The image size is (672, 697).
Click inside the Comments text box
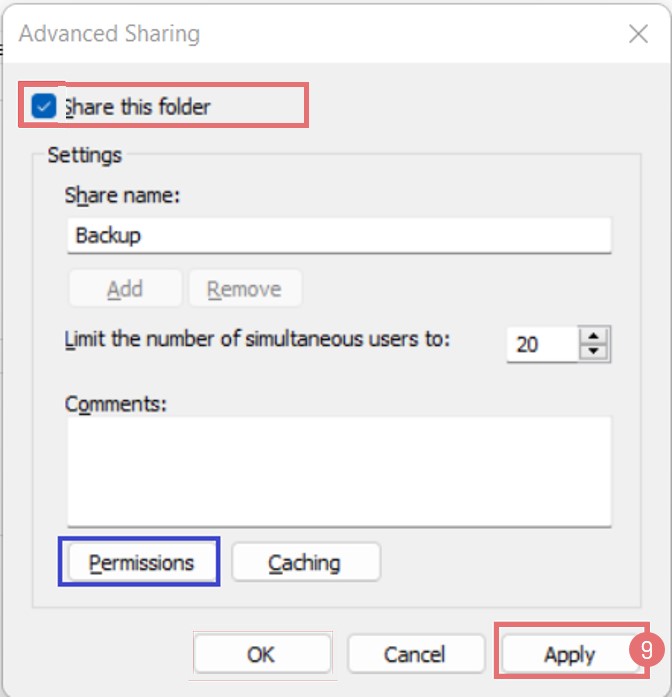(x=339, y=470)
